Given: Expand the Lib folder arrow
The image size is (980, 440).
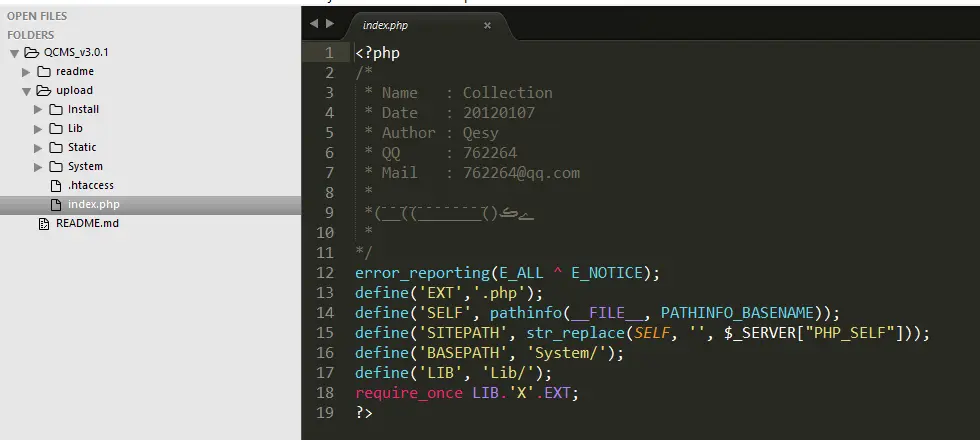Looking at the screenshot, I should click(38, 129).
